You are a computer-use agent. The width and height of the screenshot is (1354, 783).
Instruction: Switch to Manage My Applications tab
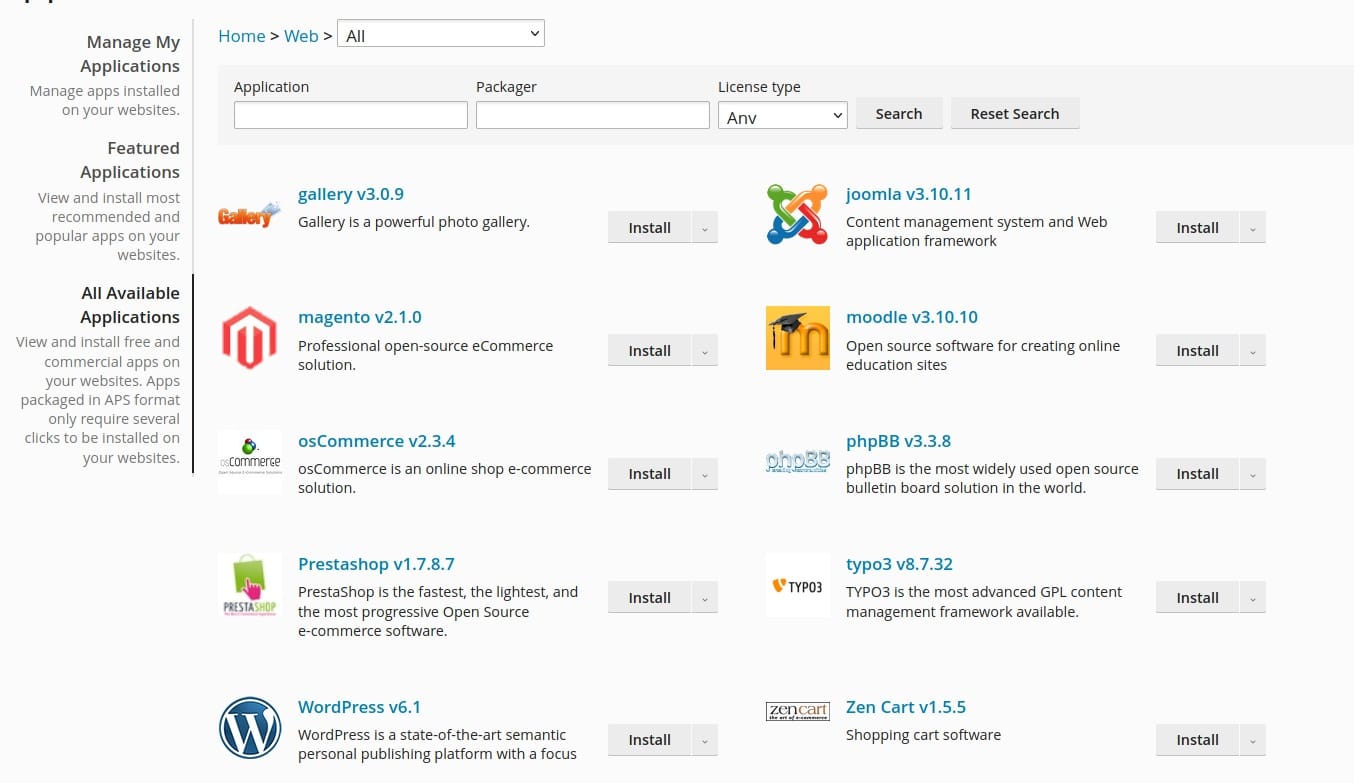coord(130,54)
